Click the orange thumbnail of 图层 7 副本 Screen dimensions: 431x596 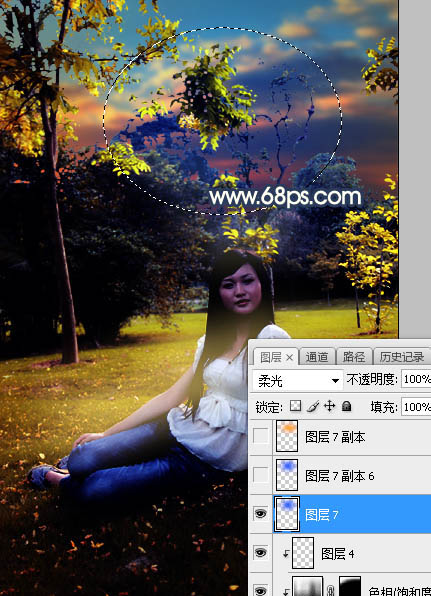(287, 436)
